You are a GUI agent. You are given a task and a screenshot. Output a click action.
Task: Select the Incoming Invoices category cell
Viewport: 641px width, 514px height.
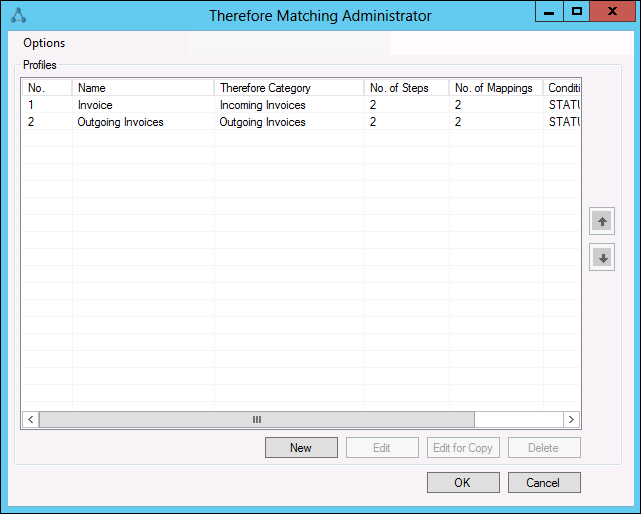pos(263,105)
